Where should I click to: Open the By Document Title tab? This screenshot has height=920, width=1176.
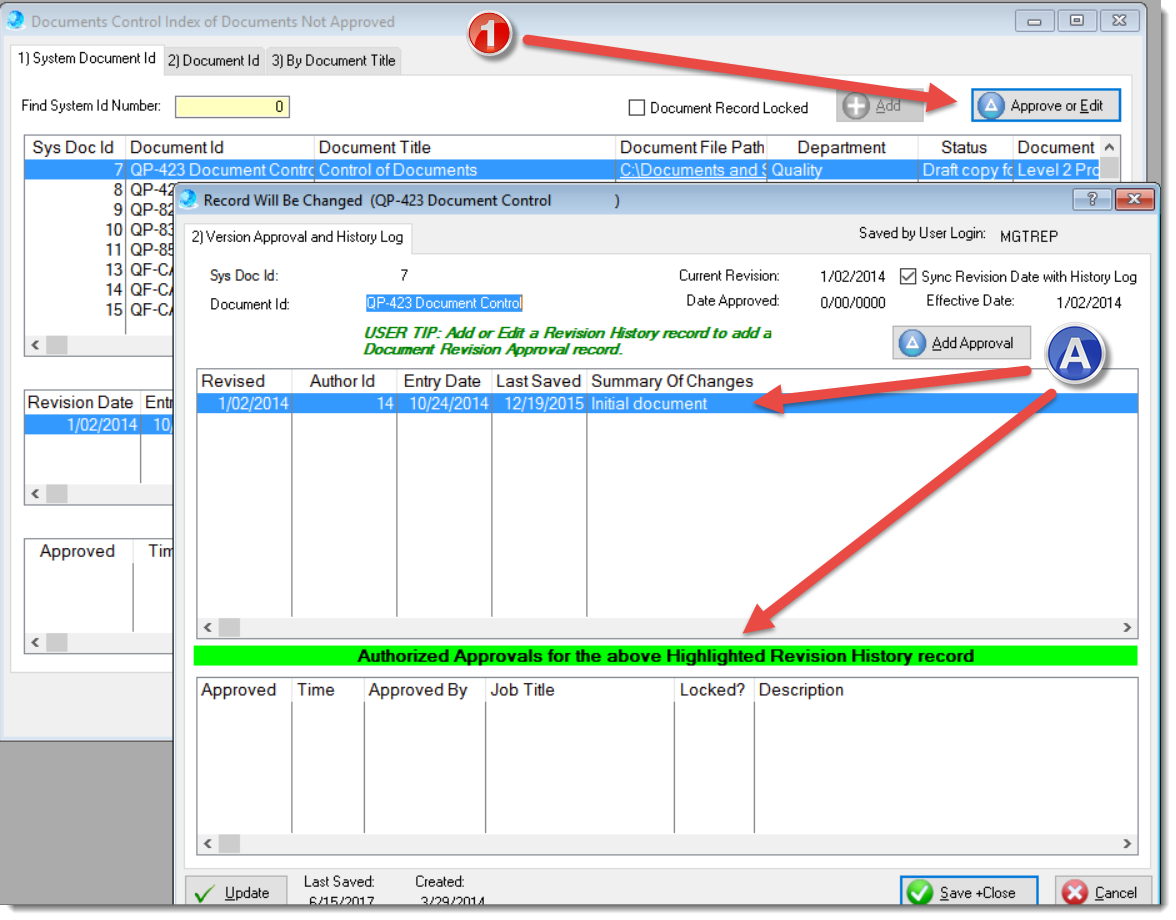(x=334, y=60)
